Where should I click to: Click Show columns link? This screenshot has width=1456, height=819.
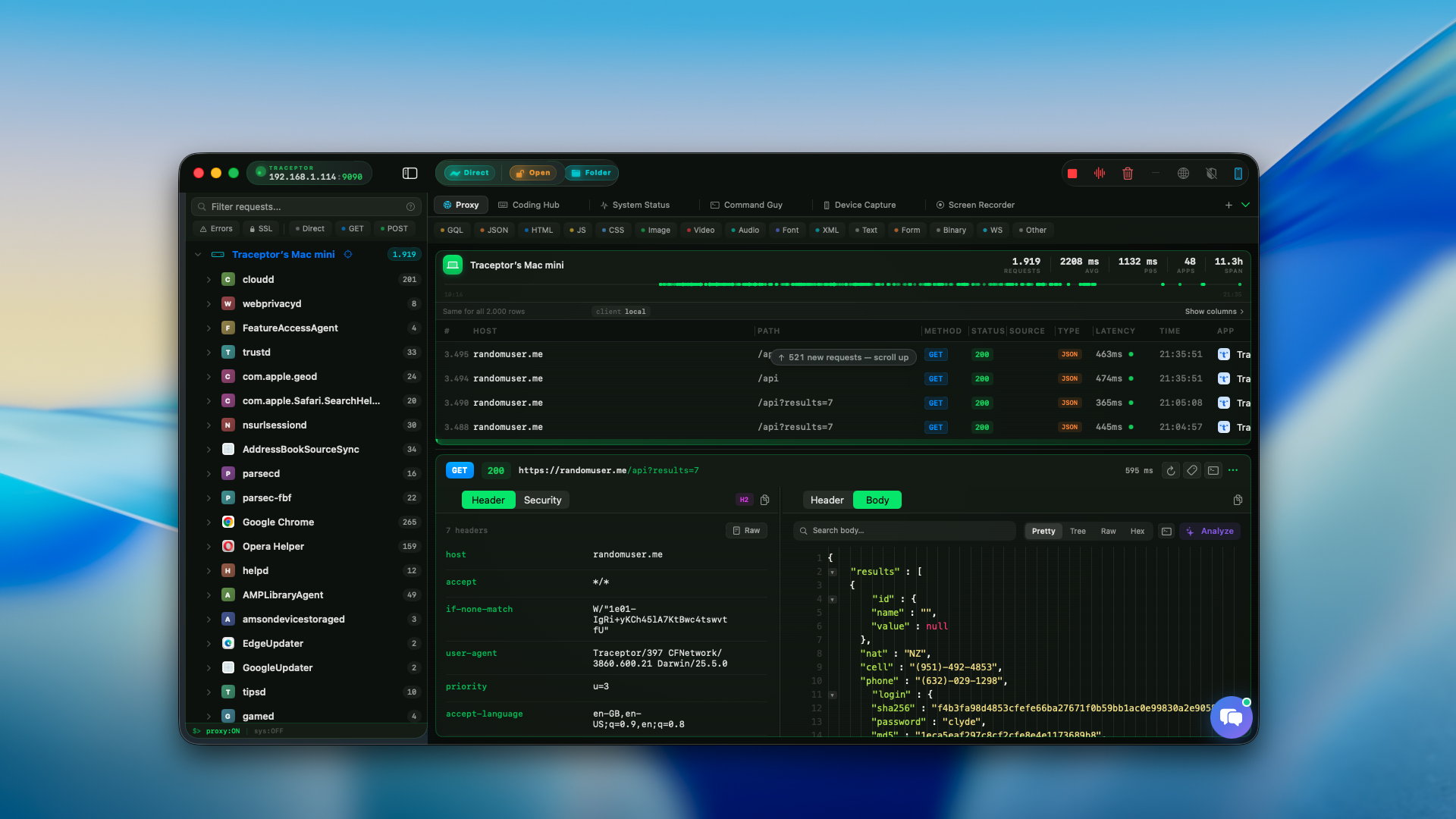1214,312
